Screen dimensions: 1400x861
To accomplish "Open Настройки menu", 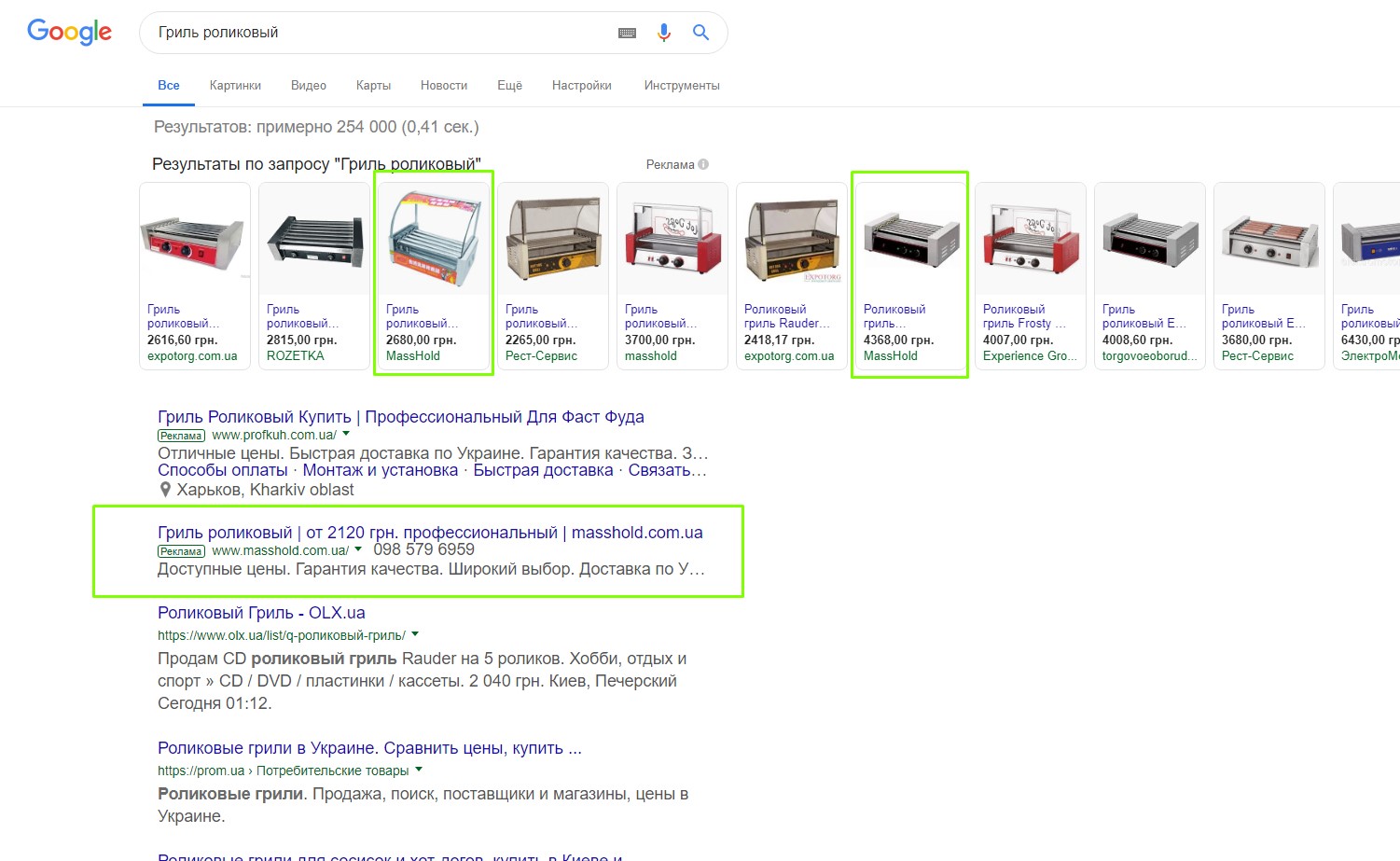I will (582, 85).
